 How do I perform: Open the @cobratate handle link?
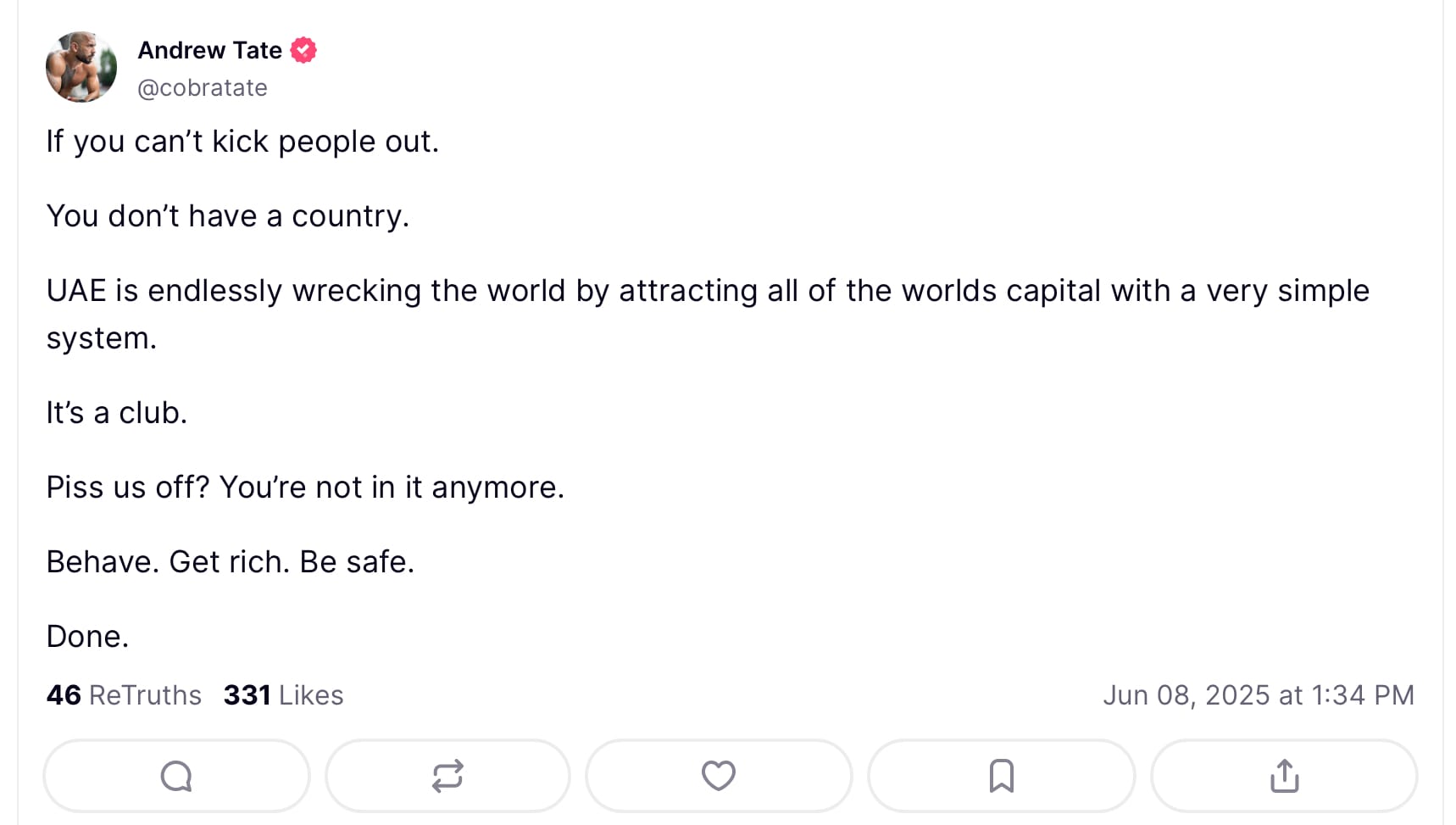203,88
